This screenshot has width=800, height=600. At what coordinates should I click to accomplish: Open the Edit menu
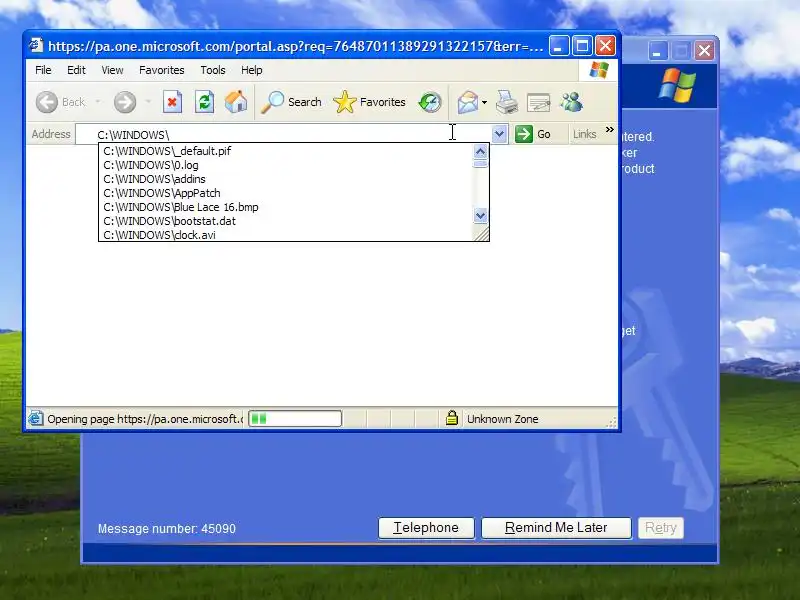76,70
